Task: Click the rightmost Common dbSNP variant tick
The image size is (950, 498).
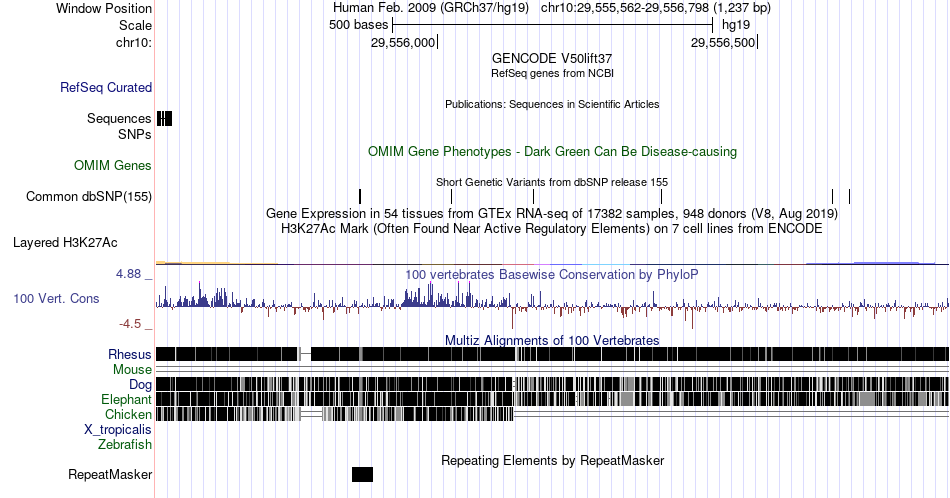Action: 849,196
